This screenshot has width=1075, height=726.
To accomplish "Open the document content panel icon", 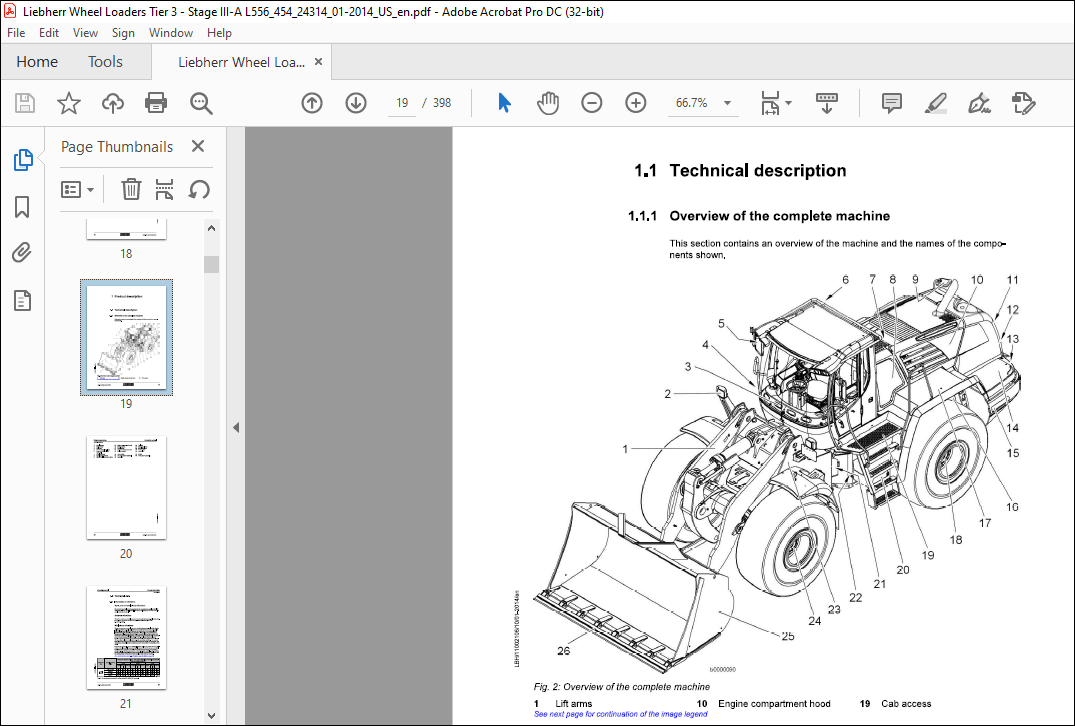I will pos(22,300).
